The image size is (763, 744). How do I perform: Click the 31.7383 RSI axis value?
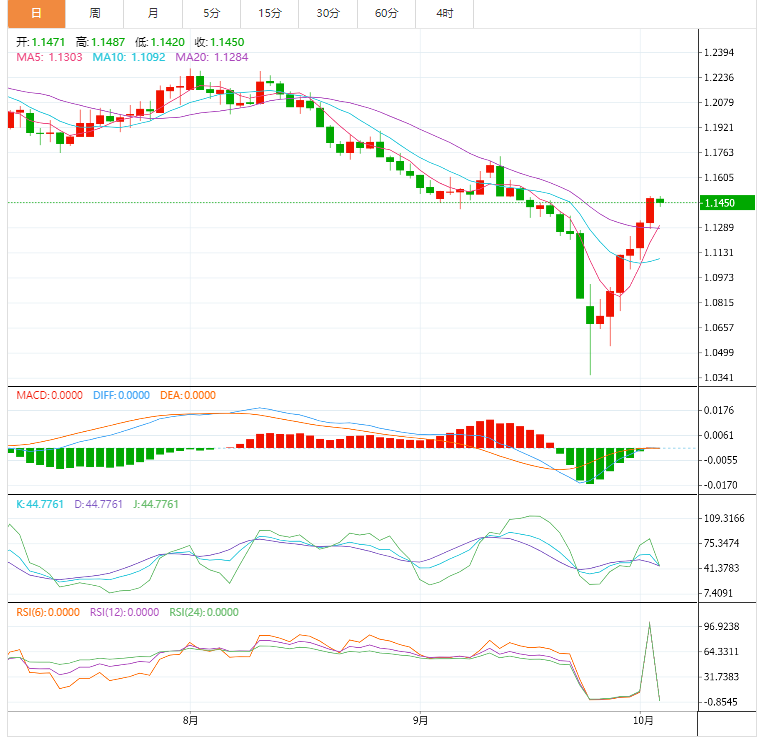722,677
